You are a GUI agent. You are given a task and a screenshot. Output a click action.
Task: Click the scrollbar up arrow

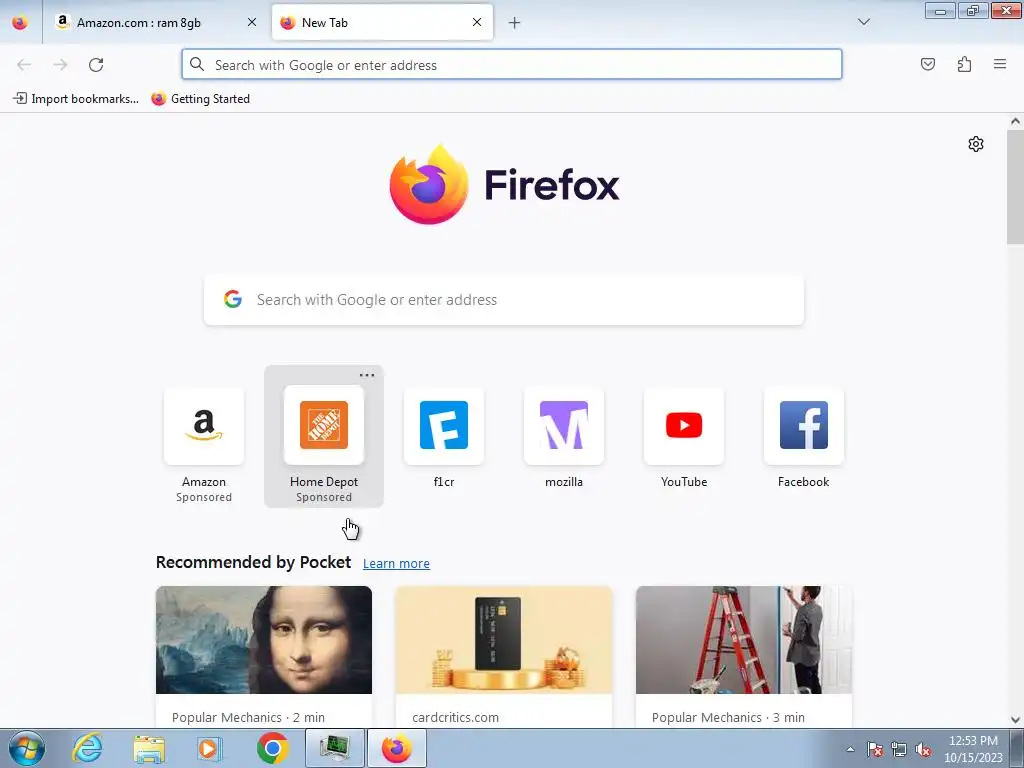click(x=1015, y=121)
